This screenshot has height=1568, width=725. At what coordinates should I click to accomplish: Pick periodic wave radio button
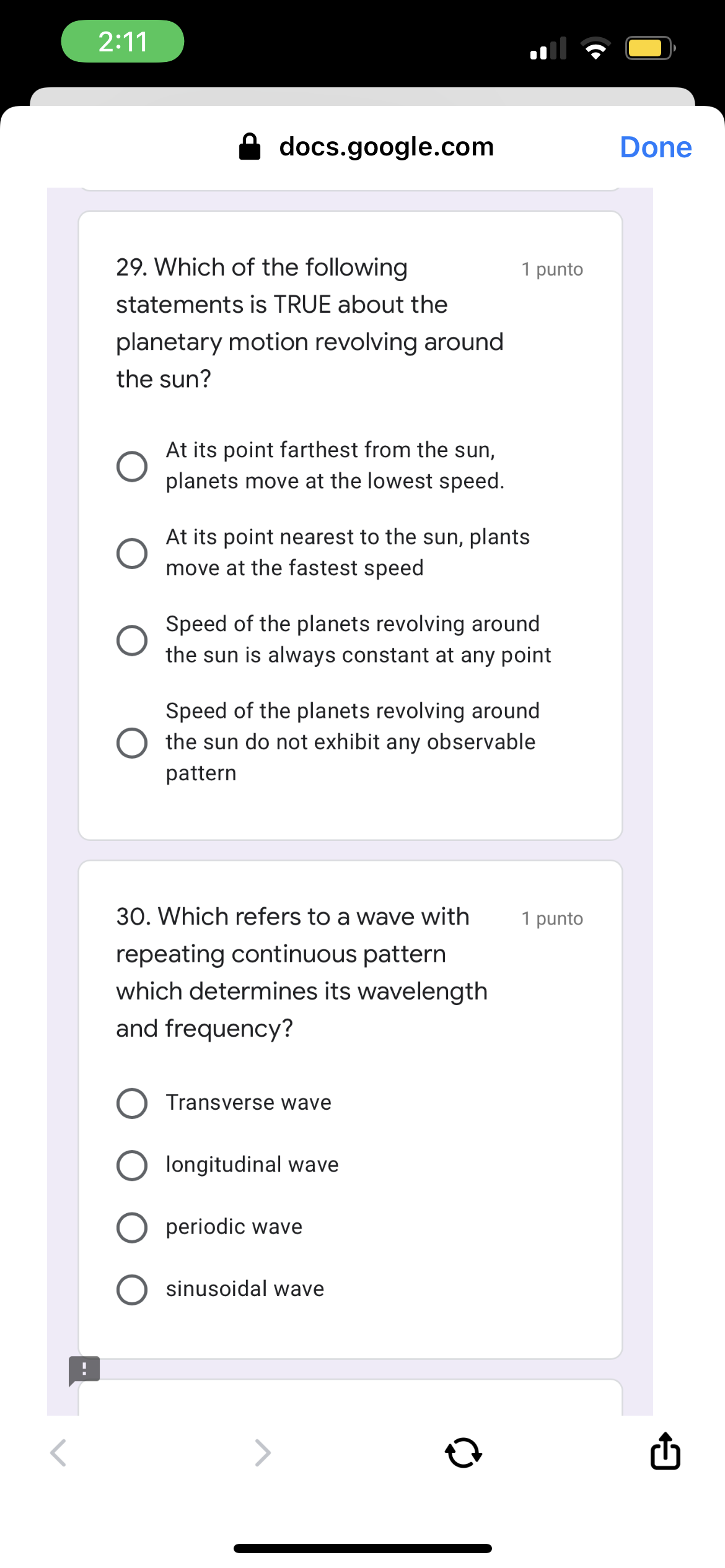[132, 1227]
